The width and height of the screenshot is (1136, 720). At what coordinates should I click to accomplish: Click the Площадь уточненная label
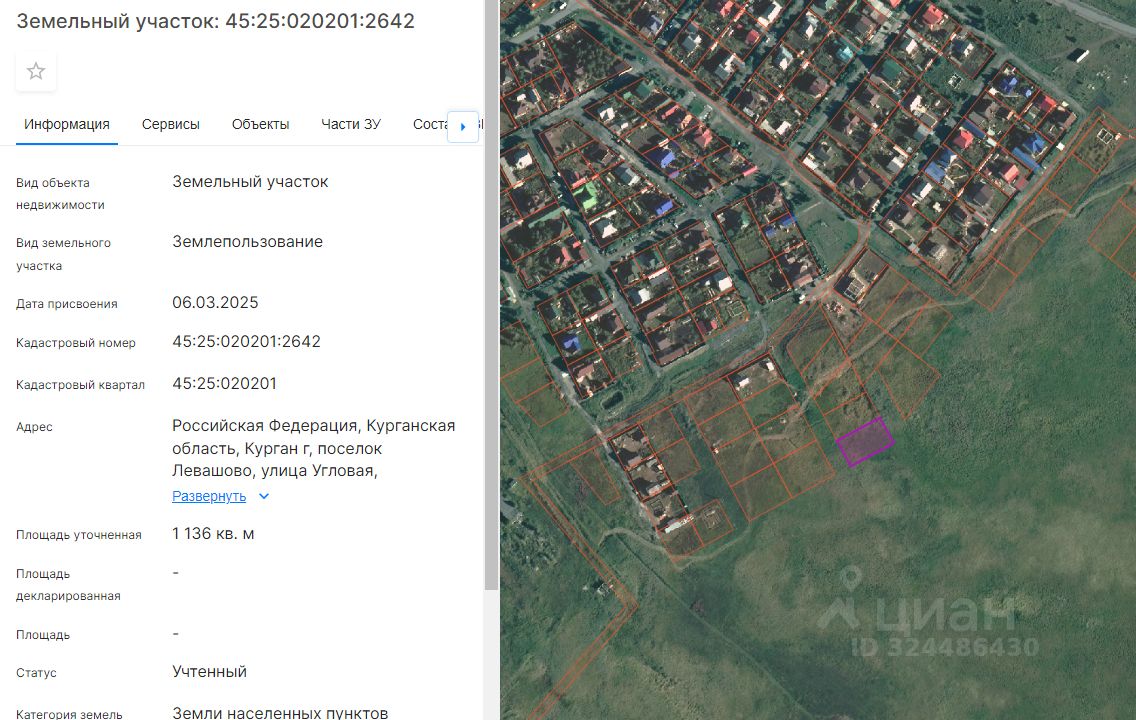tap(79, 535)
